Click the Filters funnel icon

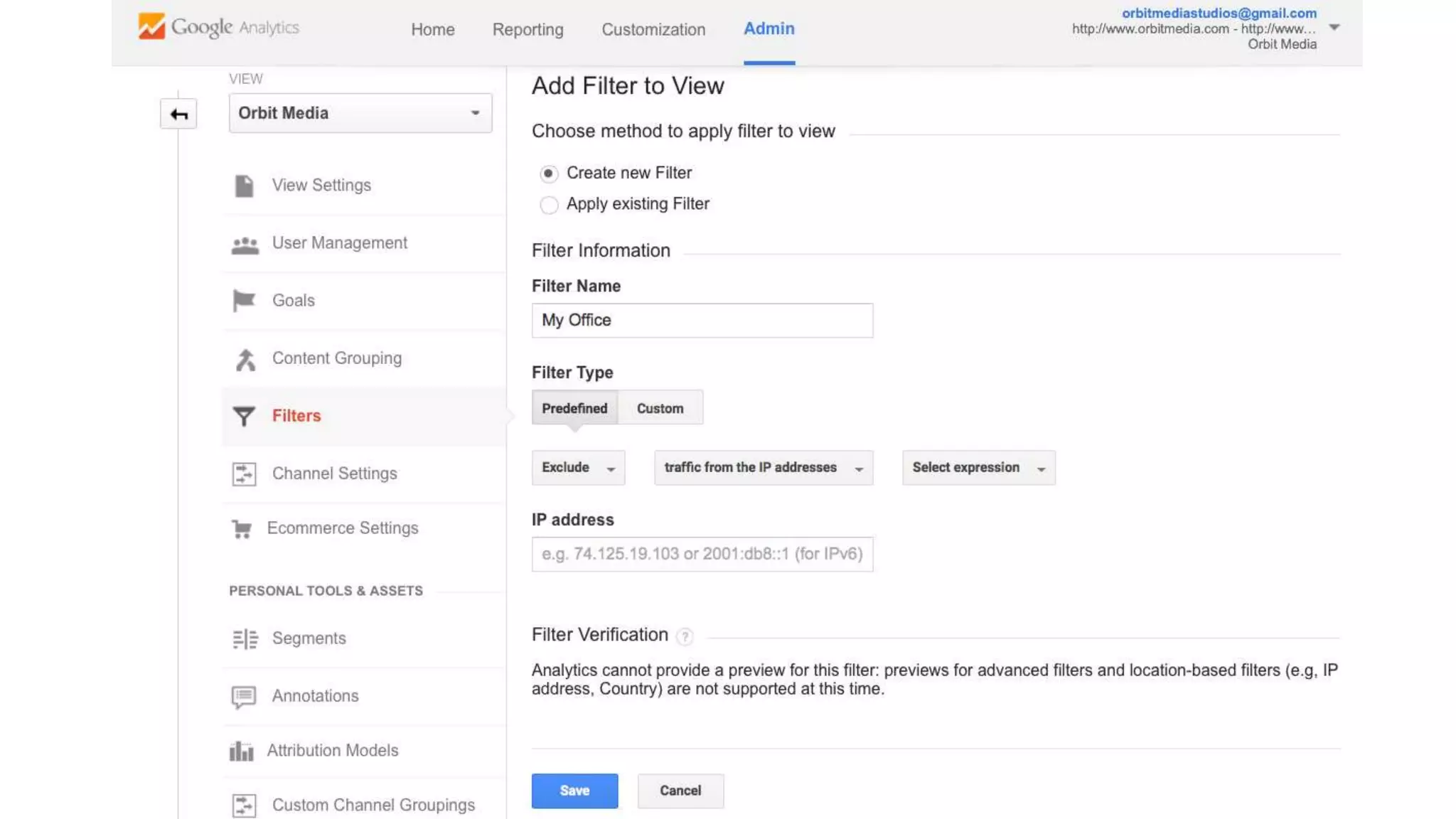pyautogui.click(x=244, y=416)
